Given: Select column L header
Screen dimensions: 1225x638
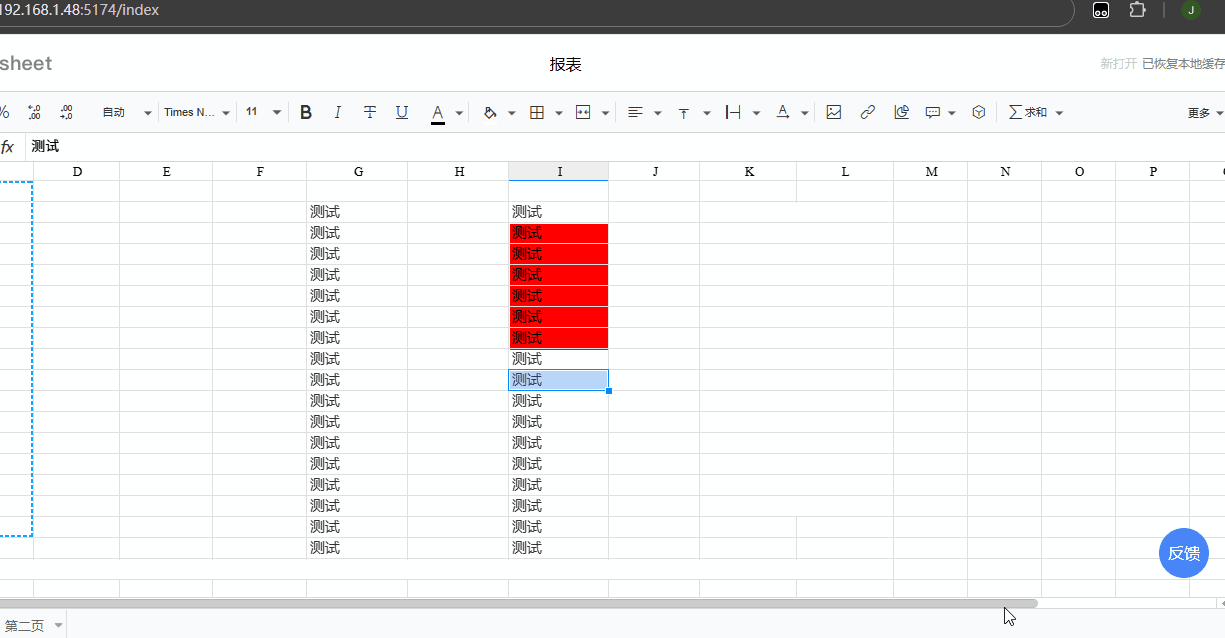Looking at the screenshot, I should (x=845, y=172).
